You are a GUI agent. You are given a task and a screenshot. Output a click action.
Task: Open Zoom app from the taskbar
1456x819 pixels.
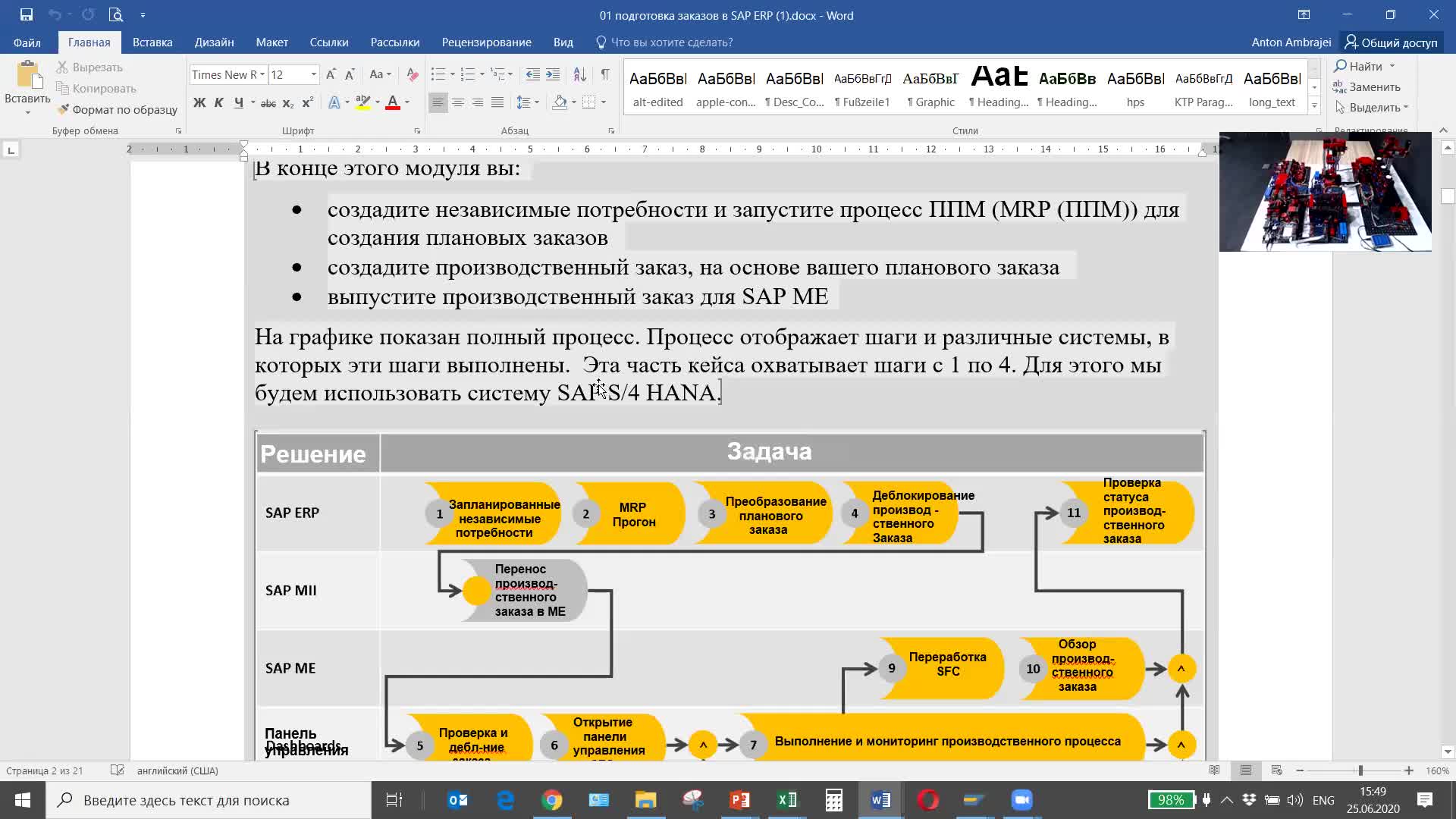click(1021, 800)
